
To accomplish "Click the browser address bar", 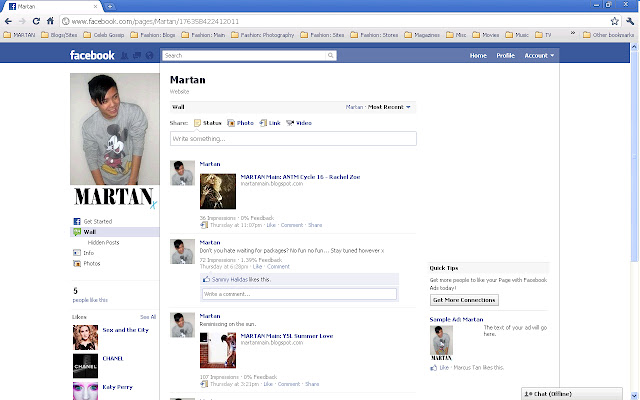I will (x=333, y=21).
